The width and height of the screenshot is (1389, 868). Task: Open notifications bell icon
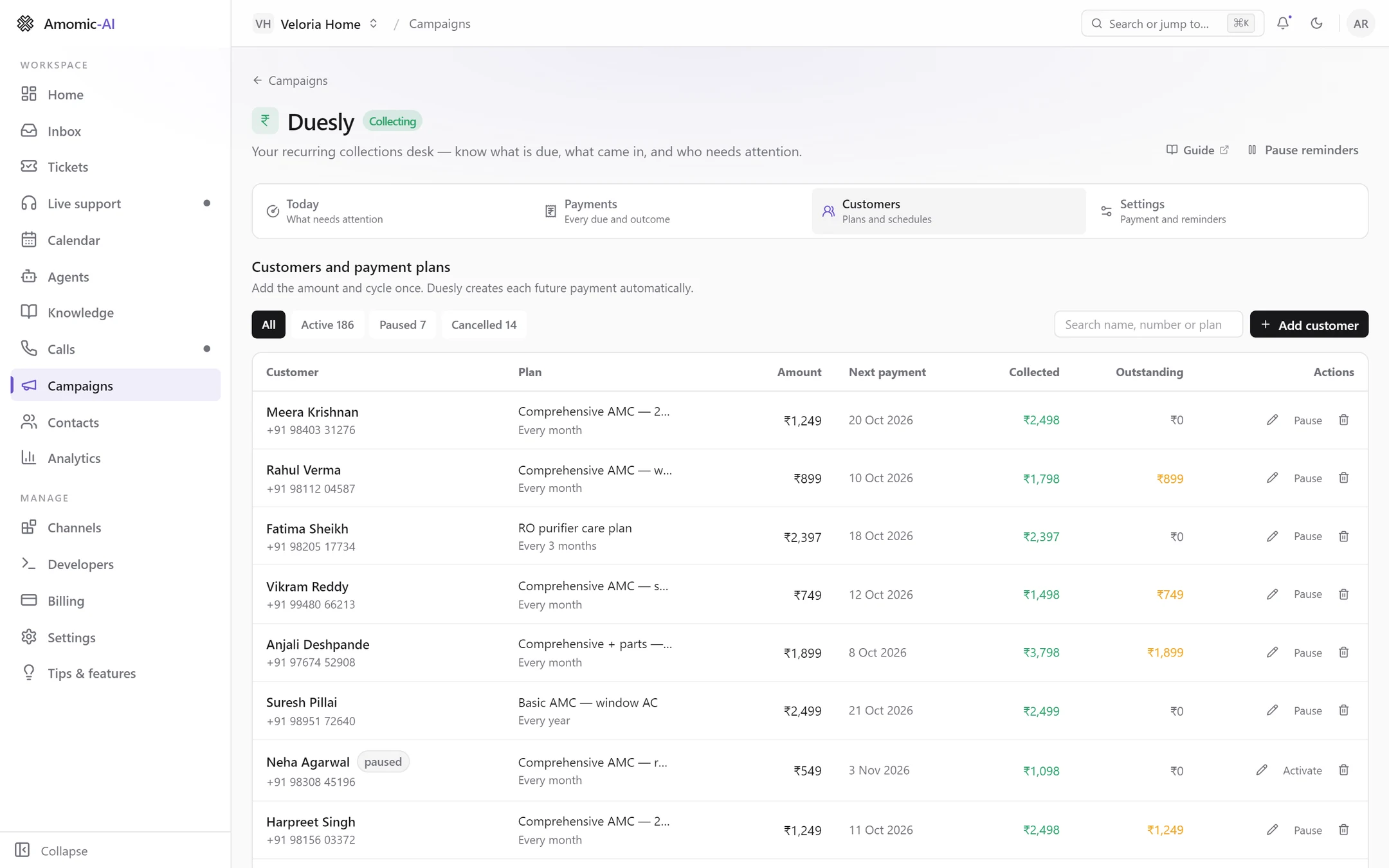pyautogui.click(x=1283, y=23)
